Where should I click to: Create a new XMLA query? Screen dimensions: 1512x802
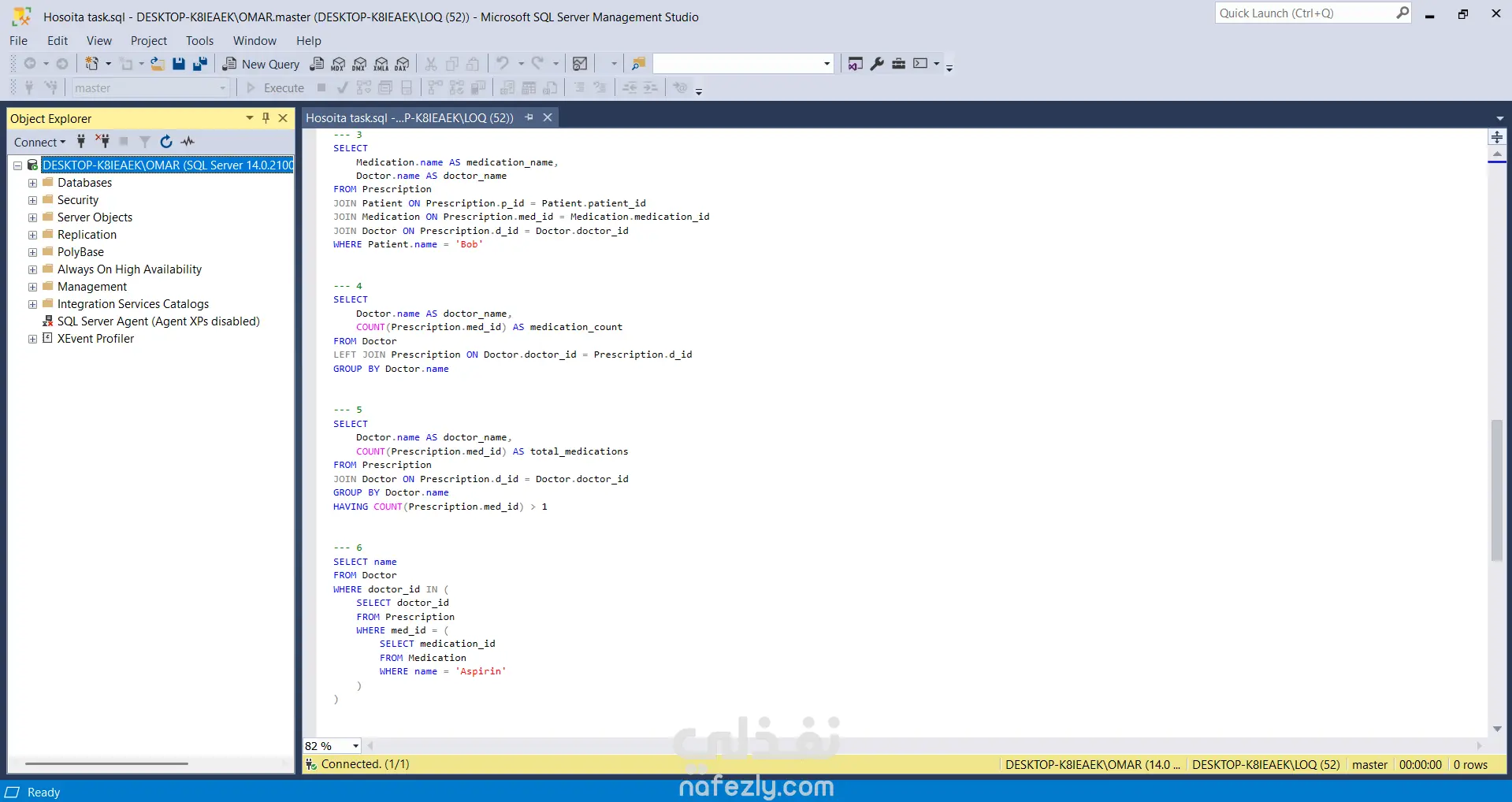pos(381,64)
